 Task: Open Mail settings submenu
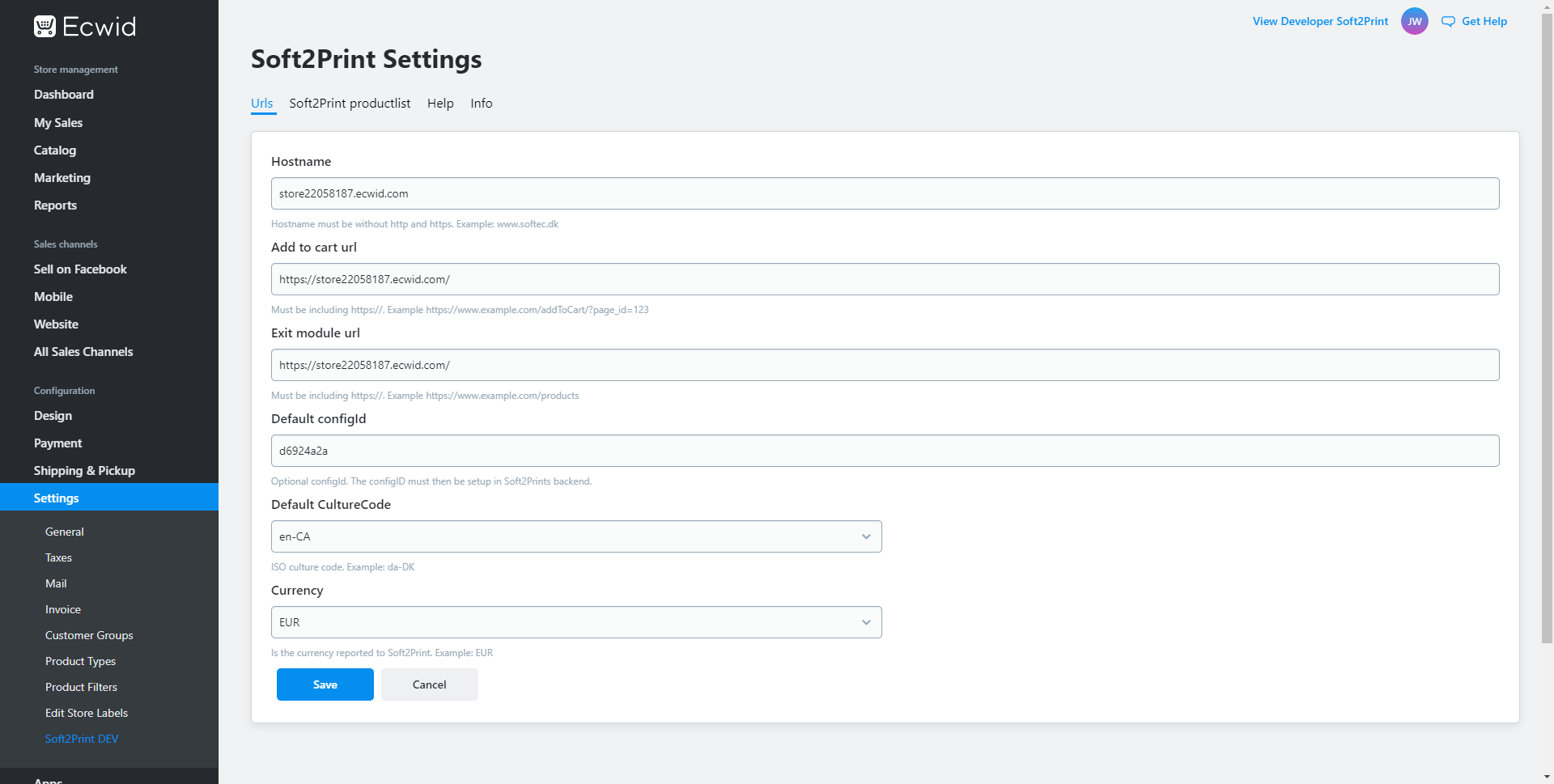(56, 583)
